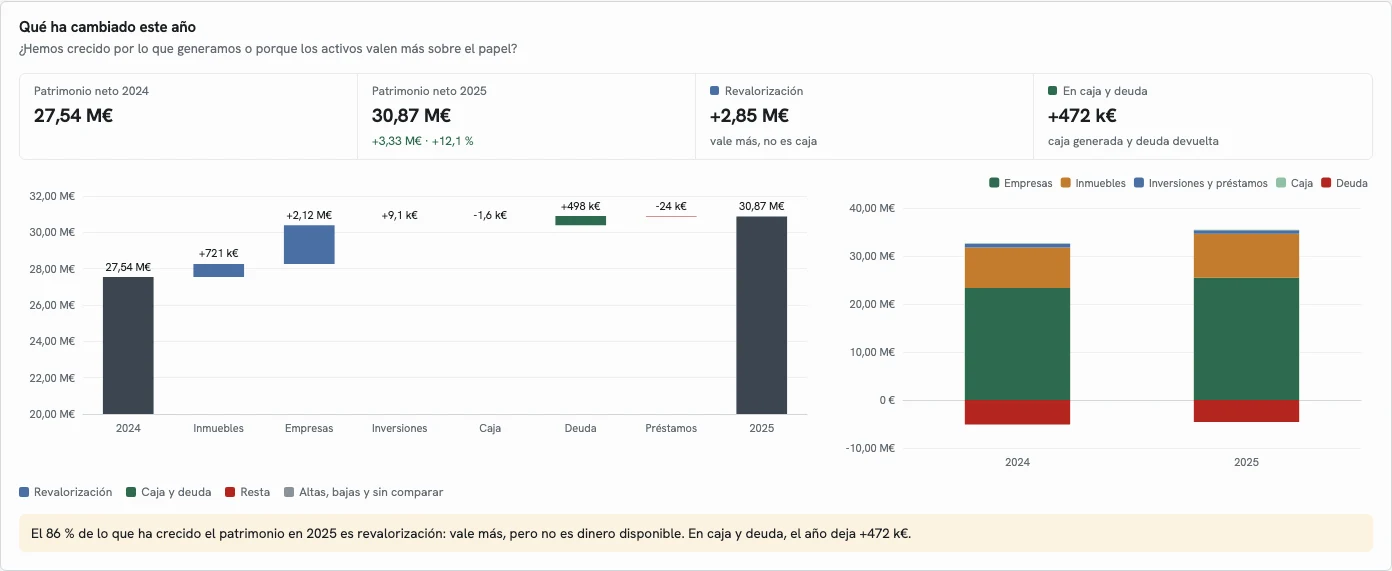Viewport: 1392px width, 571px height.
Task: Click the Empresas +2,12 M€ waterfall bar
Action: pos(309,244)
